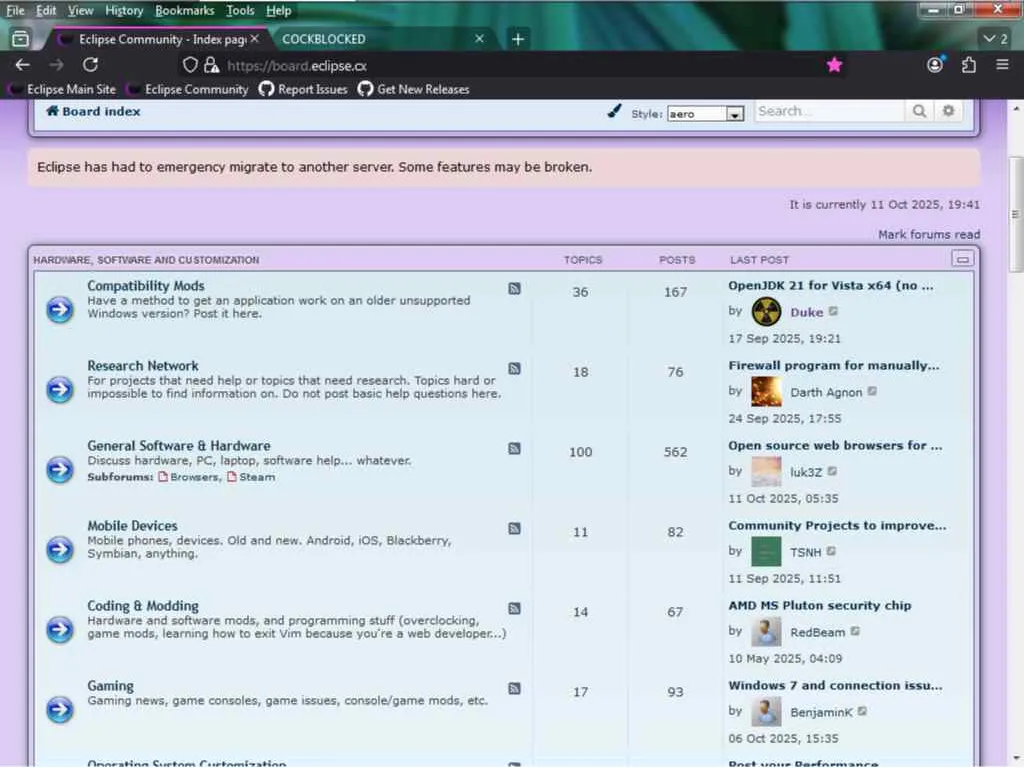Open AMD MS Pluton security chip post
This screenshot has width=1024, height=768.
pos(820,605)
